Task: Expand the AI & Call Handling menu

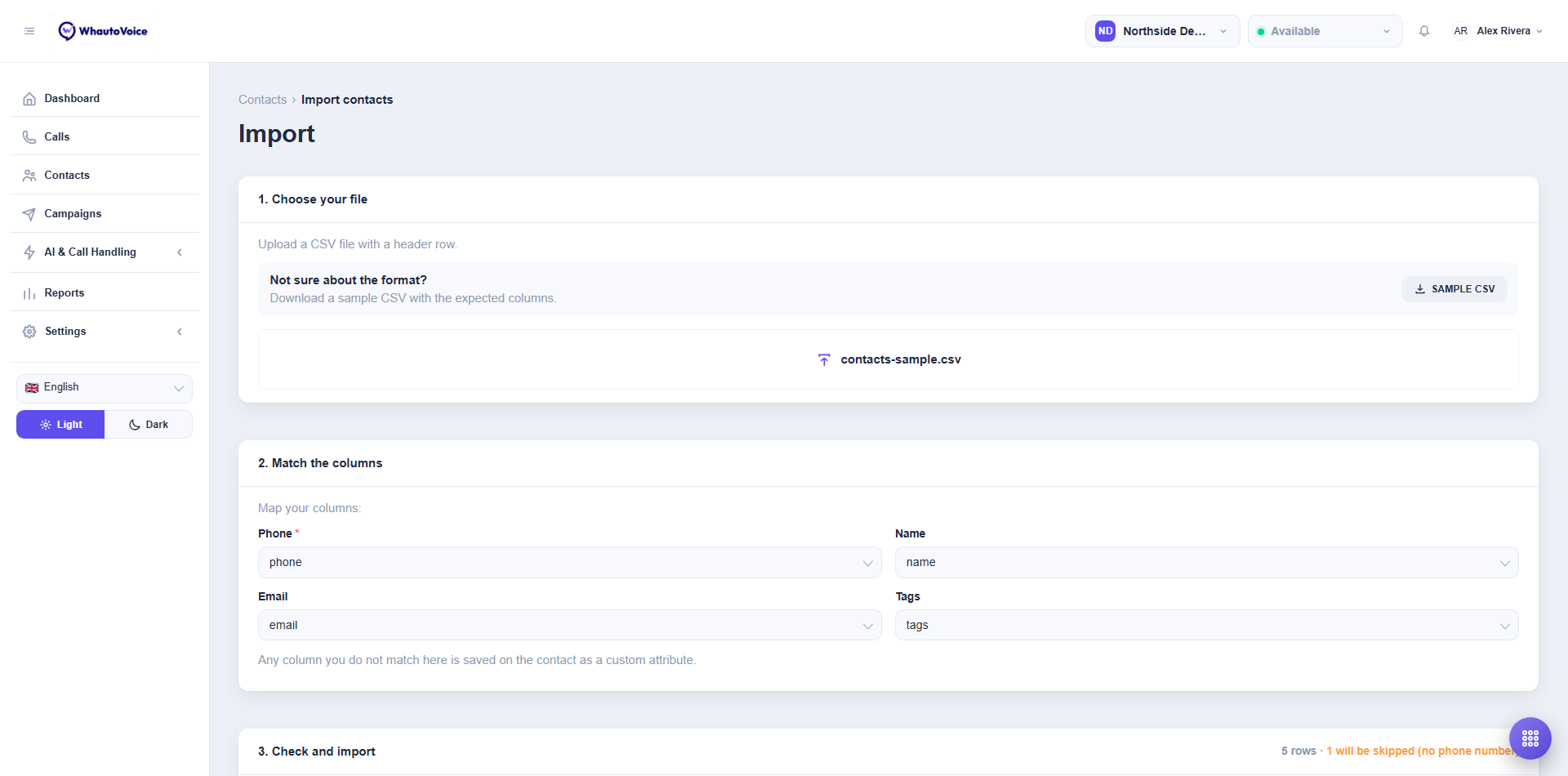Action: (105, 252)
